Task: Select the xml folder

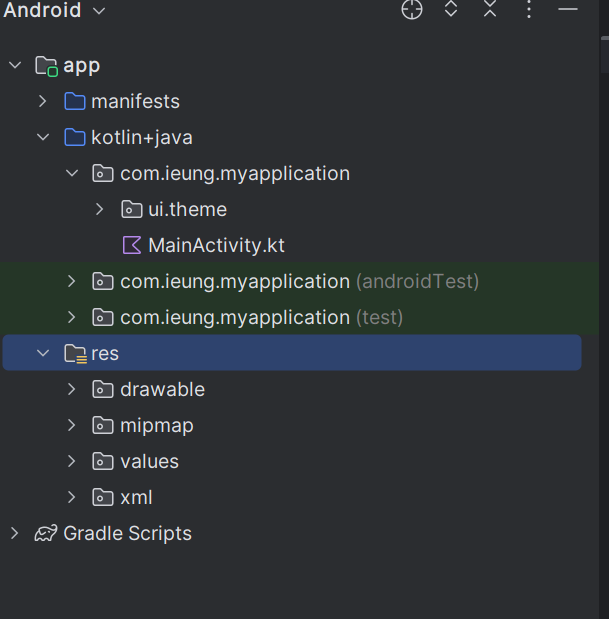Action: point(136,497)
